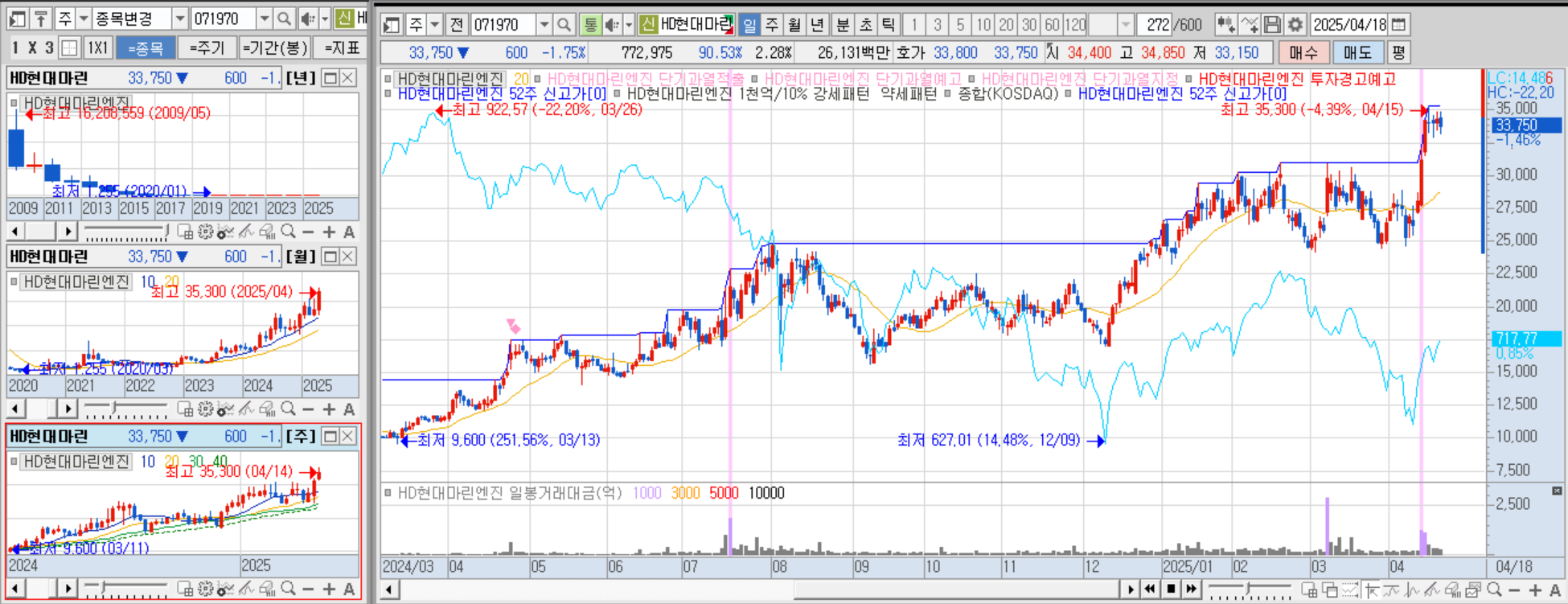Screen dimensions: 1568x604
Task: Click the pin-to-top icon in left panel
Action: (x=41, y=18)
